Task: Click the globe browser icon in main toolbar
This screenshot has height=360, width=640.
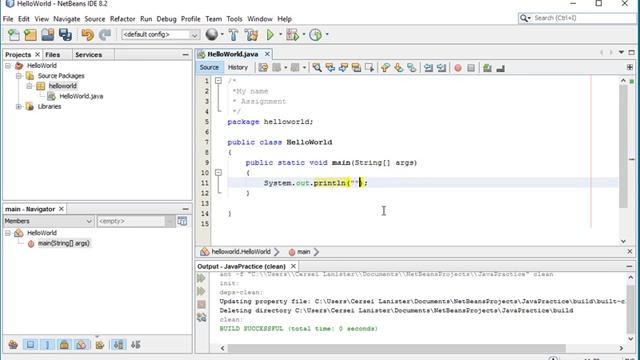Action: tap(211, 35)
